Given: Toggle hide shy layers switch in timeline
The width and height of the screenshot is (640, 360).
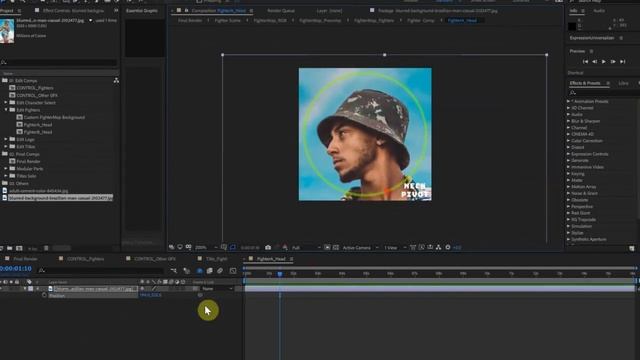Looking at the screenshot, I should (199, 271).
